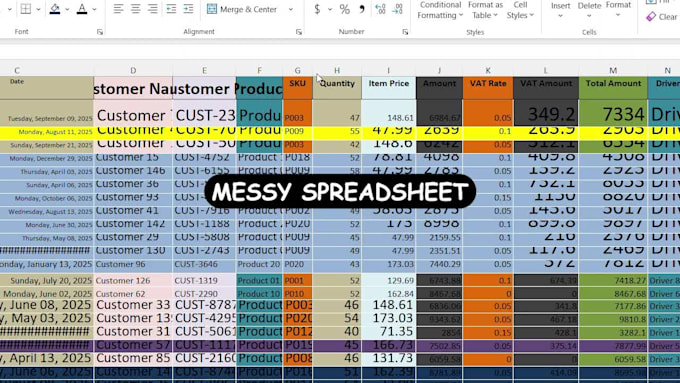
Task: Open the accounting format dropdown arrow
Action: [330, 9]
